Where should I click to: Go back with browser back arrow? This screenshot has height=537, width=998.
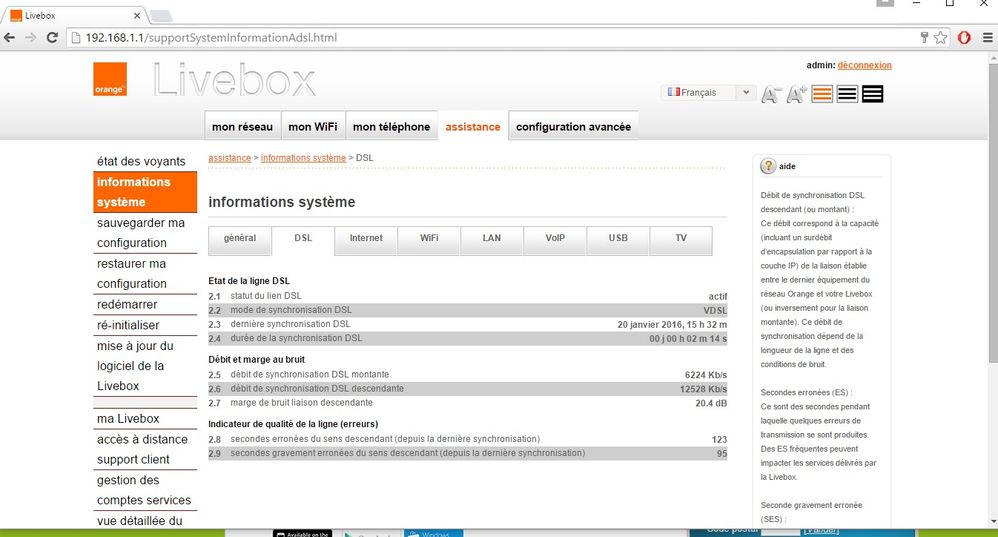coord(10,38)
